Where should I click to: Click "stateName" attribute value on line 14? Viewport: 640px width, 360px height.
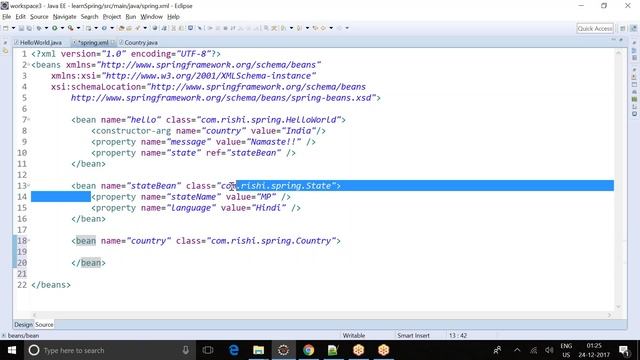[193, 197]
